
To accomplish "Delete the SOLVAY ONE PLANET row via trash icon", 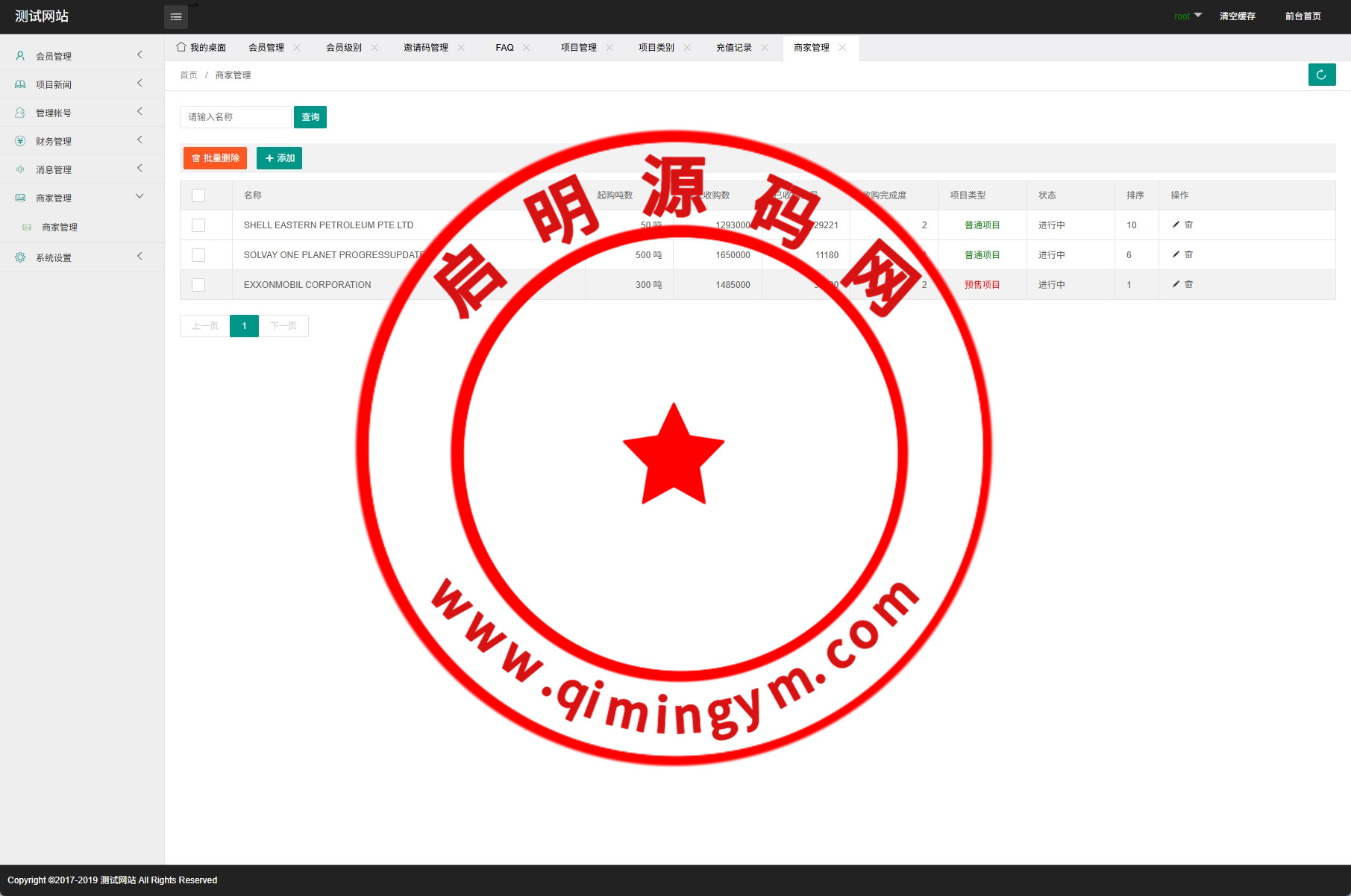I will coord(1189,254).
